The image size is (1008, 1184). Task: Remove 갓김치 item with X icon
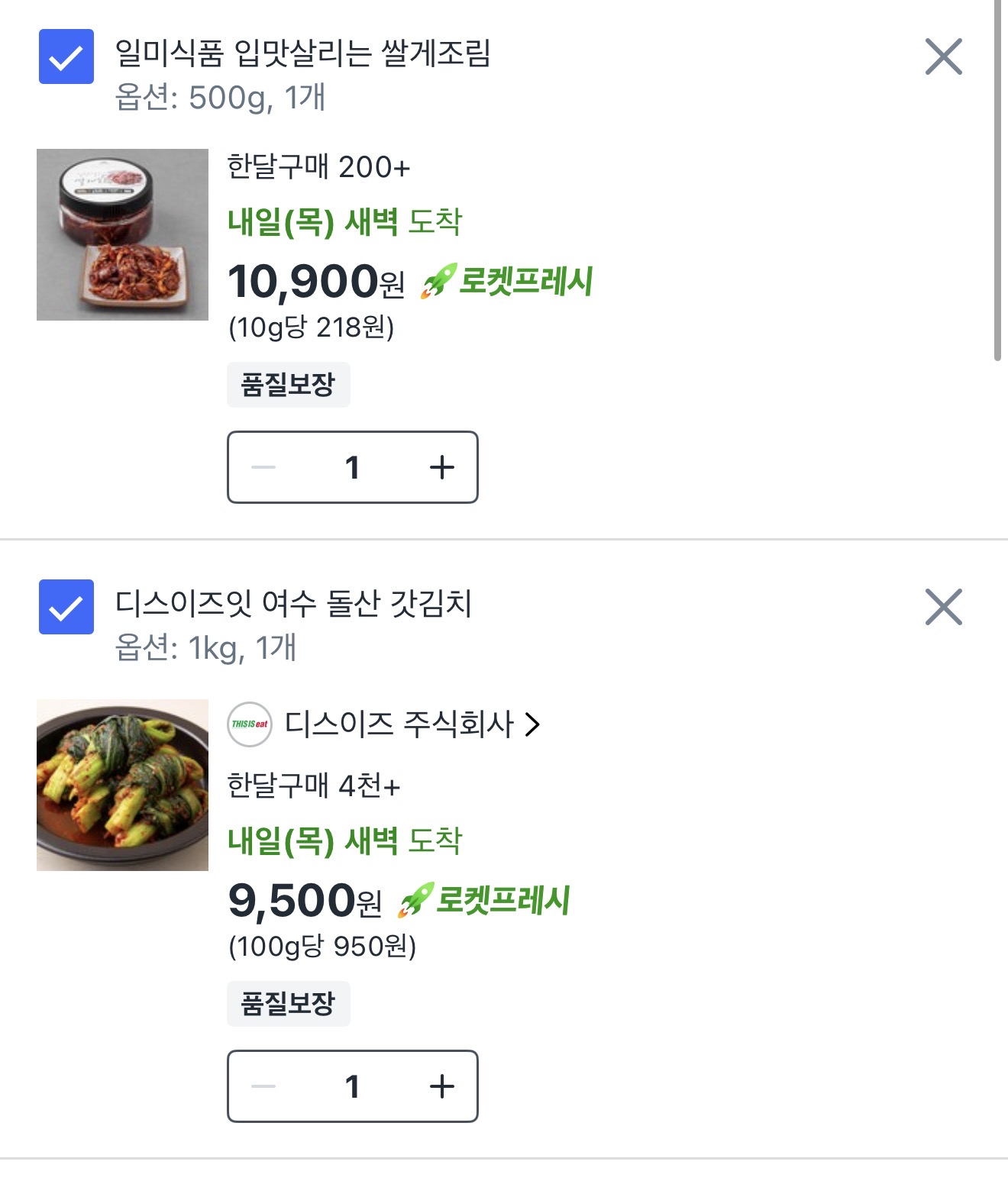(x=943, y=608)
